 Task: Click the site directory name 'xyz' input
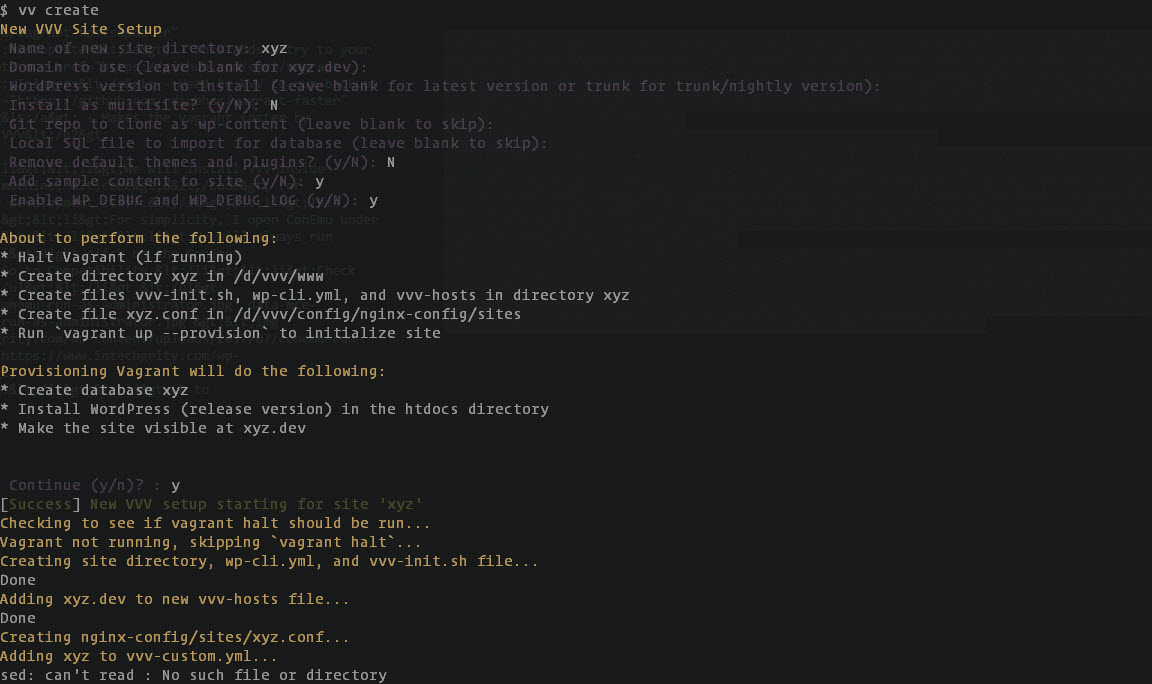[x=274, y=48]
